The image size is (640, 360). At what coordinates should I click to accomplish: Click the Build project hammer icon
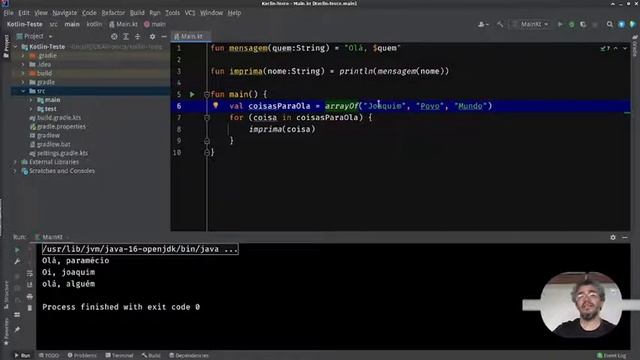[x=500, y=24]
